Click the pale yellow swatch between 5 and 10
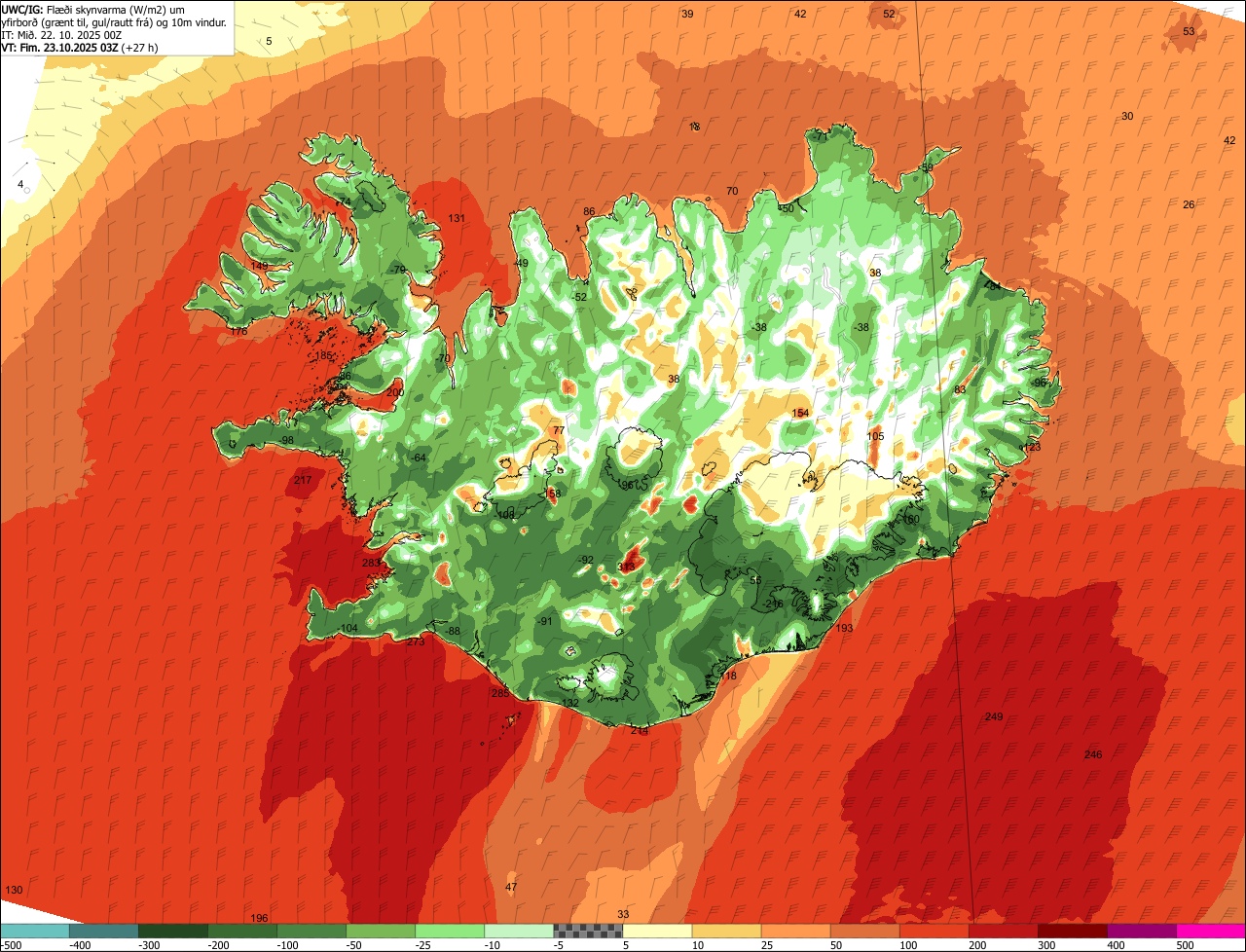Viewport: 1246px width, 952px height. 657,931
